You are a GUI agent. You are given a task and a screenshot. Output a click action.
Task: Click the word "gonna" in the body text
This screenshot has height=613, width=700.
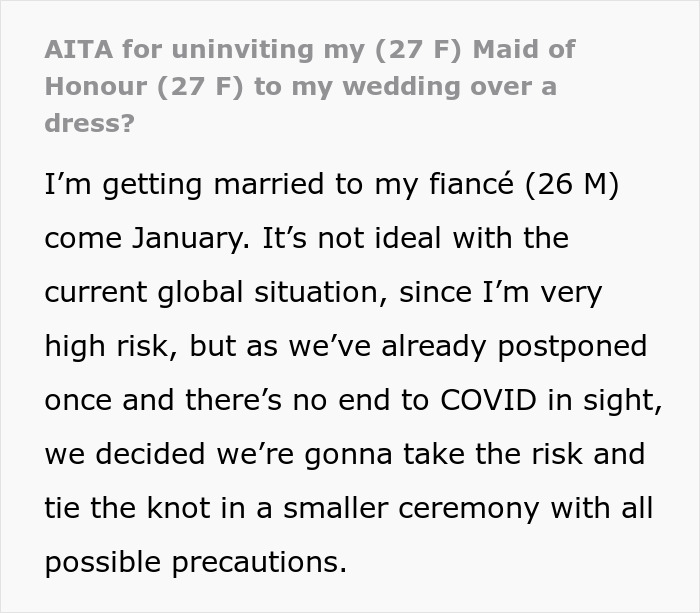(348, 455)
